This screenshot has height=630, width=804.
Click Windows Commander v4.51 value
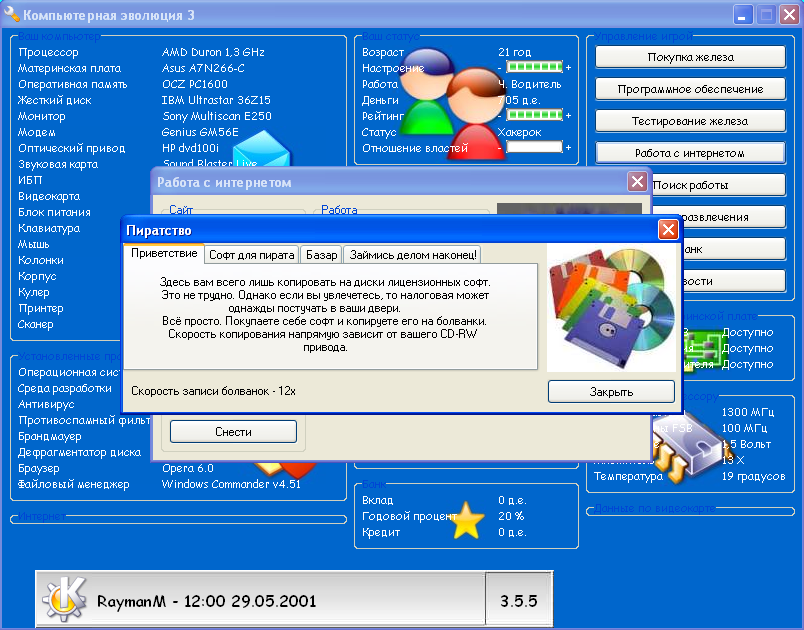click(231, 484)
